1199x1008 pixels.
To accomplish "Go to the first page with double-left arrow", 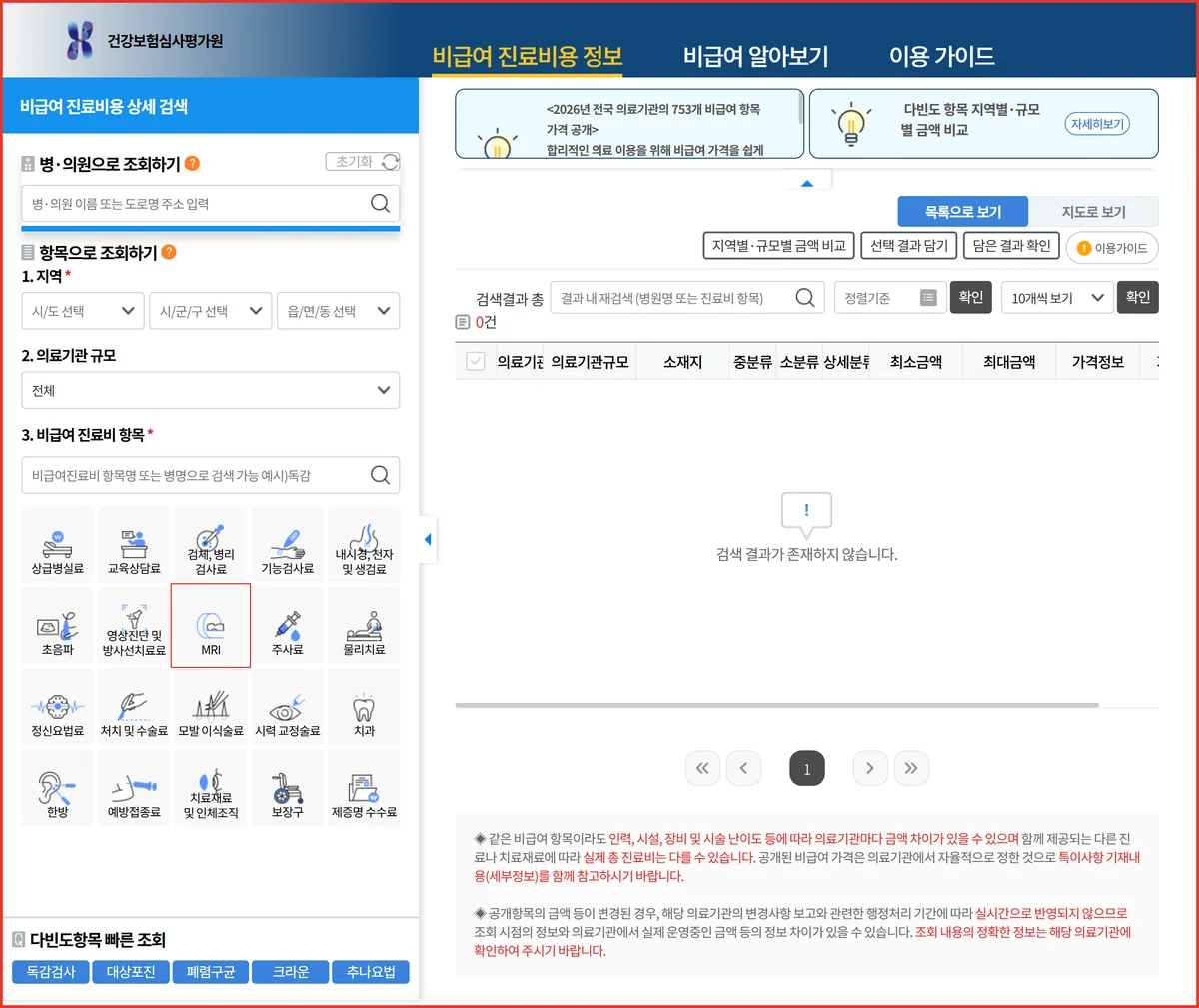I will [702, 768].
